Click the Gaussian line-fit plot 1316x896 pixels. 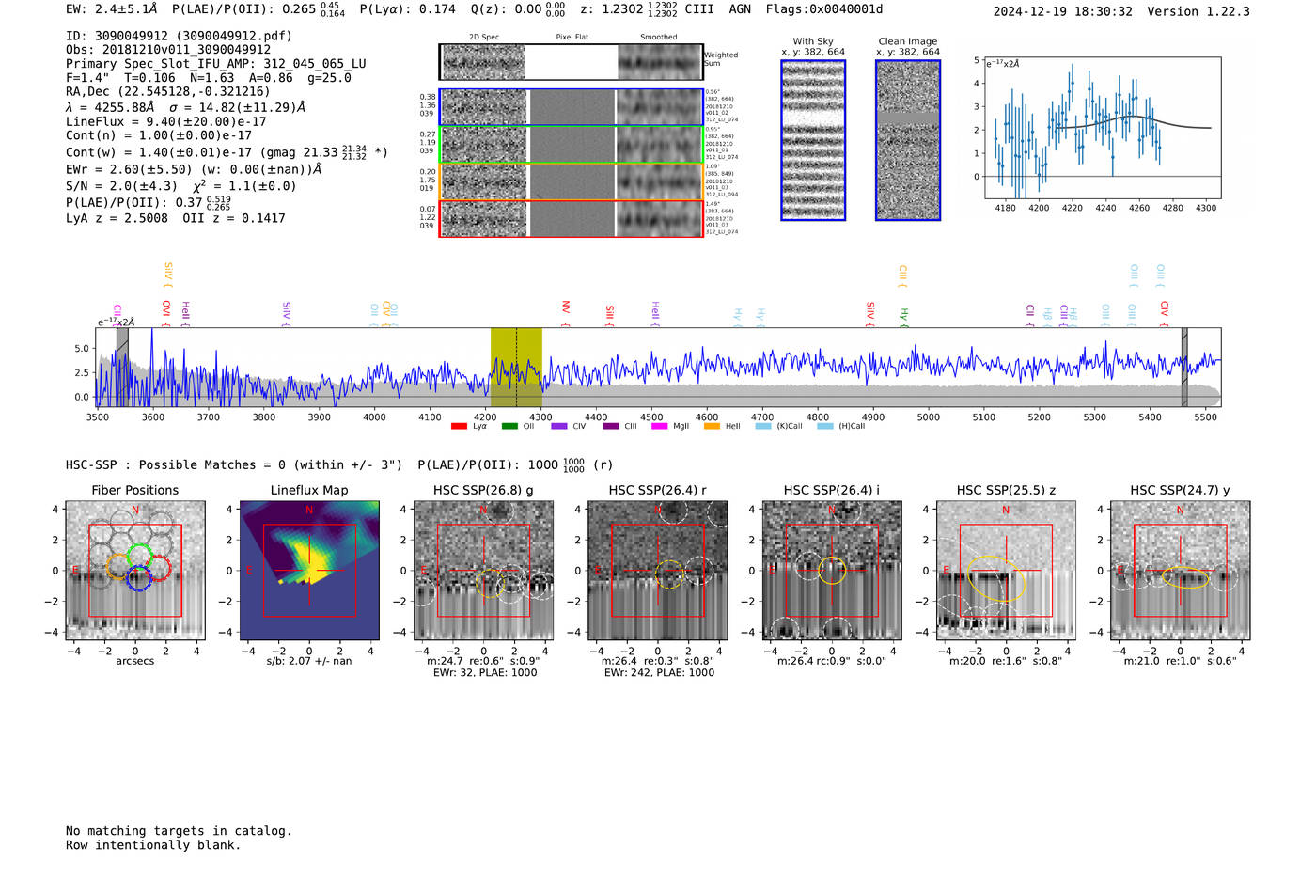1102,128
